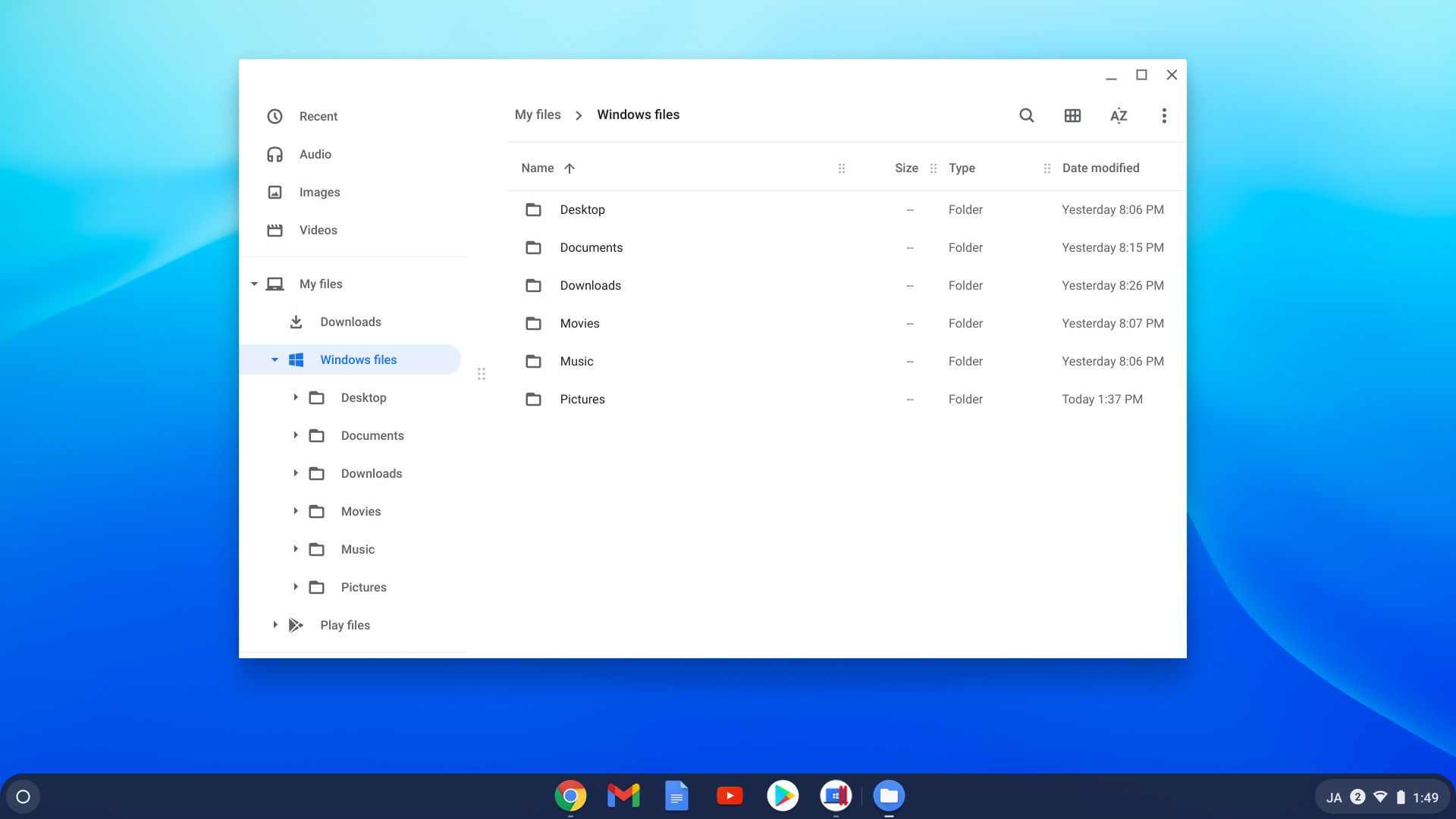
Task: Open Parallels Desktop from the shelf
Action: tap(836, 796)
